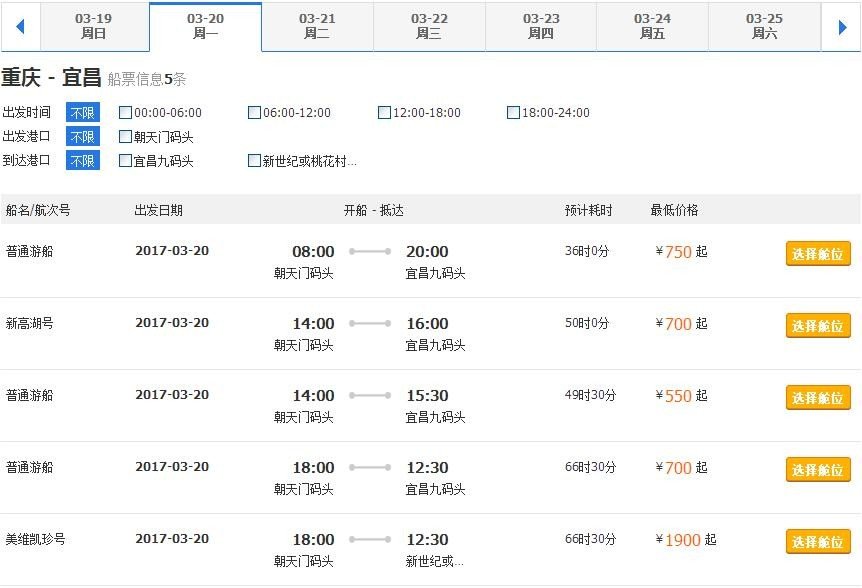
Task: Click the next dates right arrow
Action: click(x=842, y=27)
